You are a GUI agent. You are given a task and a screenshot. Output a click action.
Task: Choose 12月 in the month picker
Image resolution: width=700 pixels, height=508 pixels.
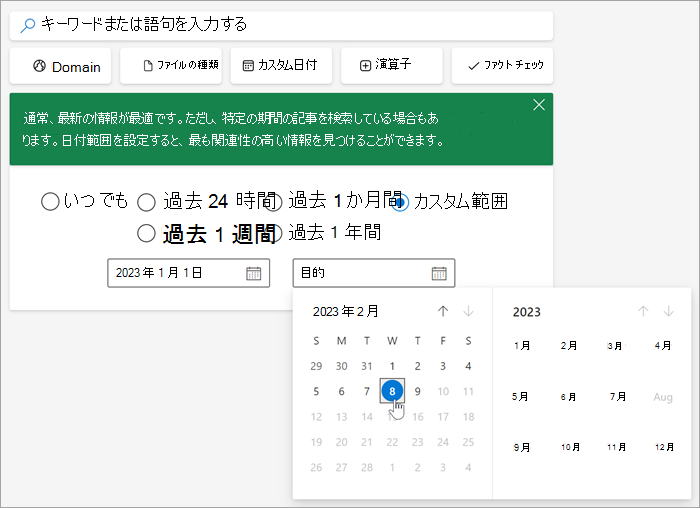[x=664, y=447]
